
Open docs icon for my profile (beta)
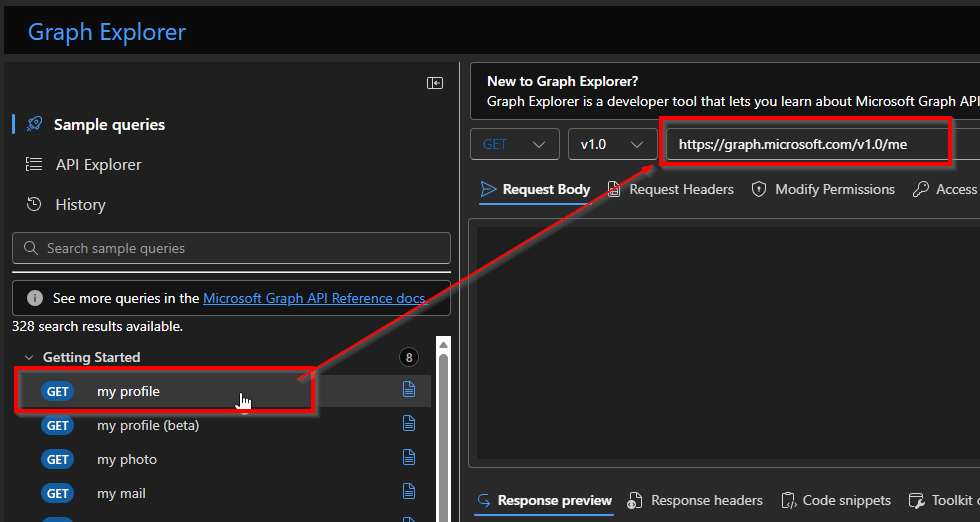pyautogui.click(x=409, y=424)
